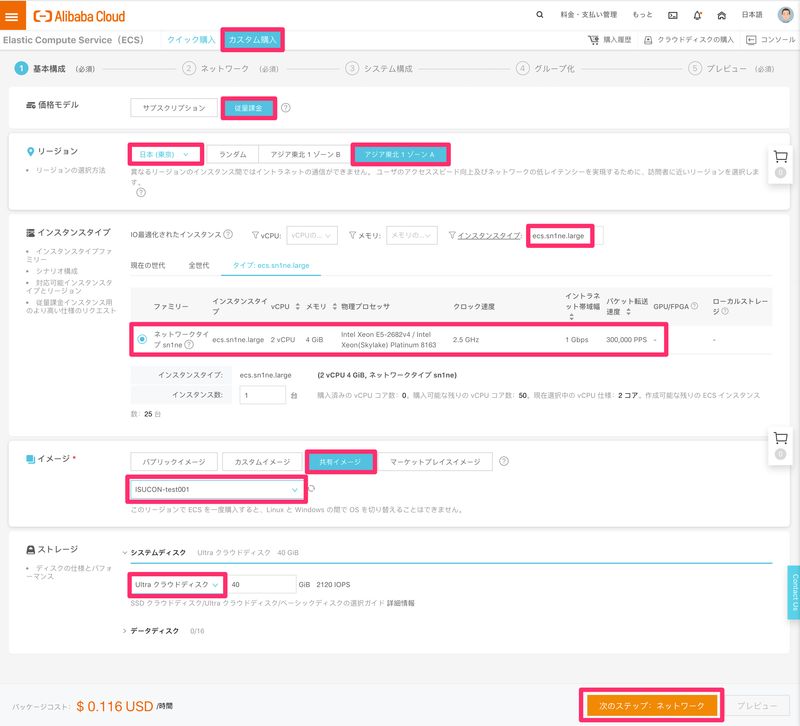The width and height of the screenshot is (800, 726).
Task: Open the hamburger navigation menu
Action: pos(12,16)
